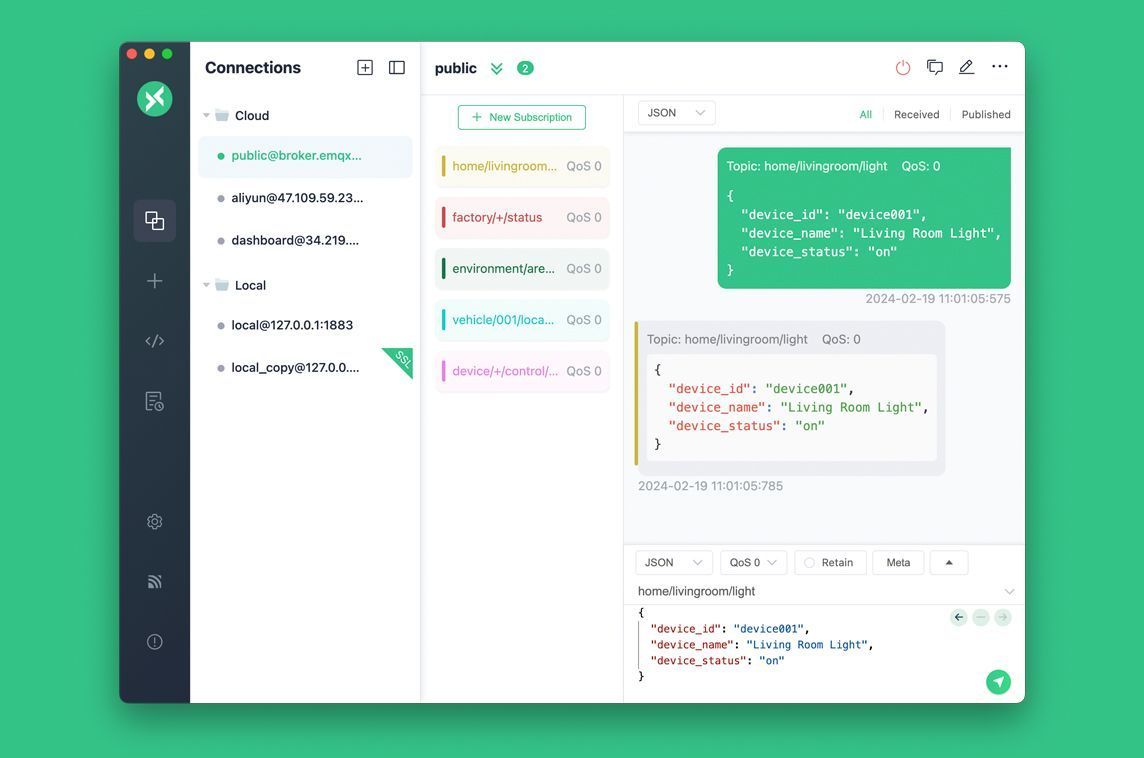Toggle the connections panel layout icon
The width and height of the screenshot is (1144, 758).
(397, 68)
